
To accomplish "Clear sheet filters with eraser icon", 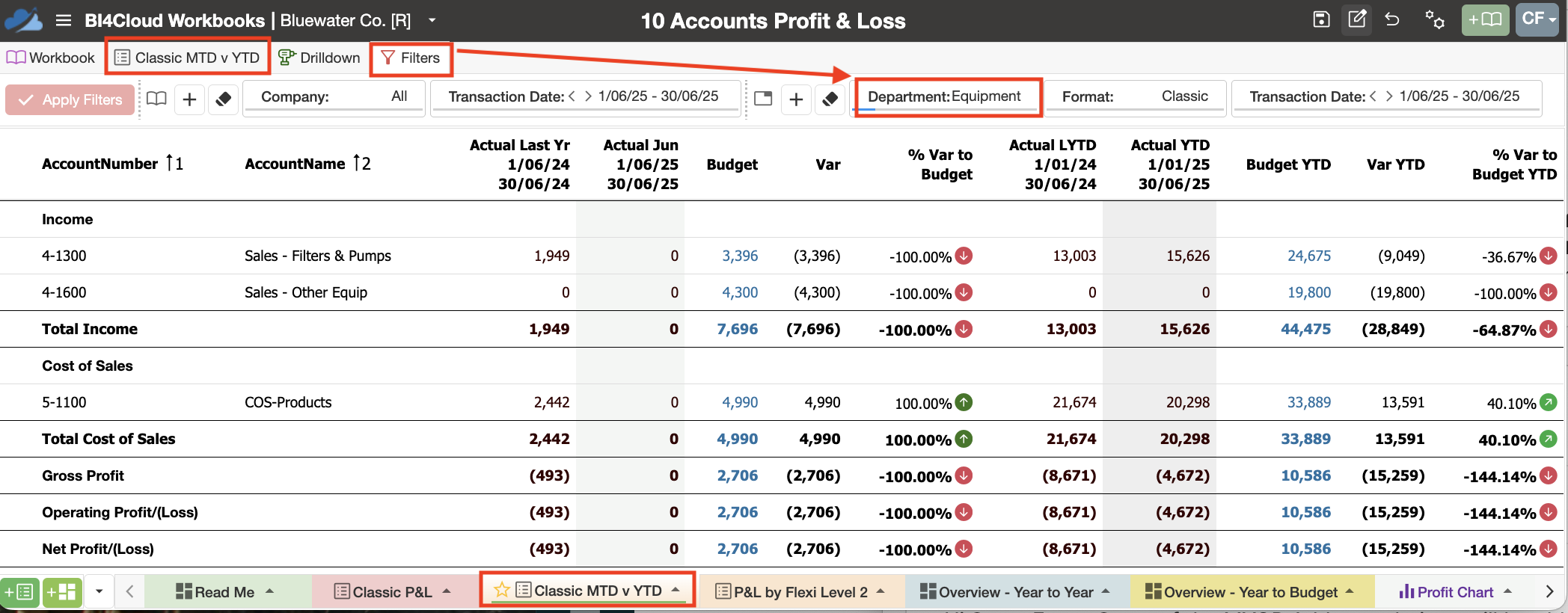I will coord(830,99).
